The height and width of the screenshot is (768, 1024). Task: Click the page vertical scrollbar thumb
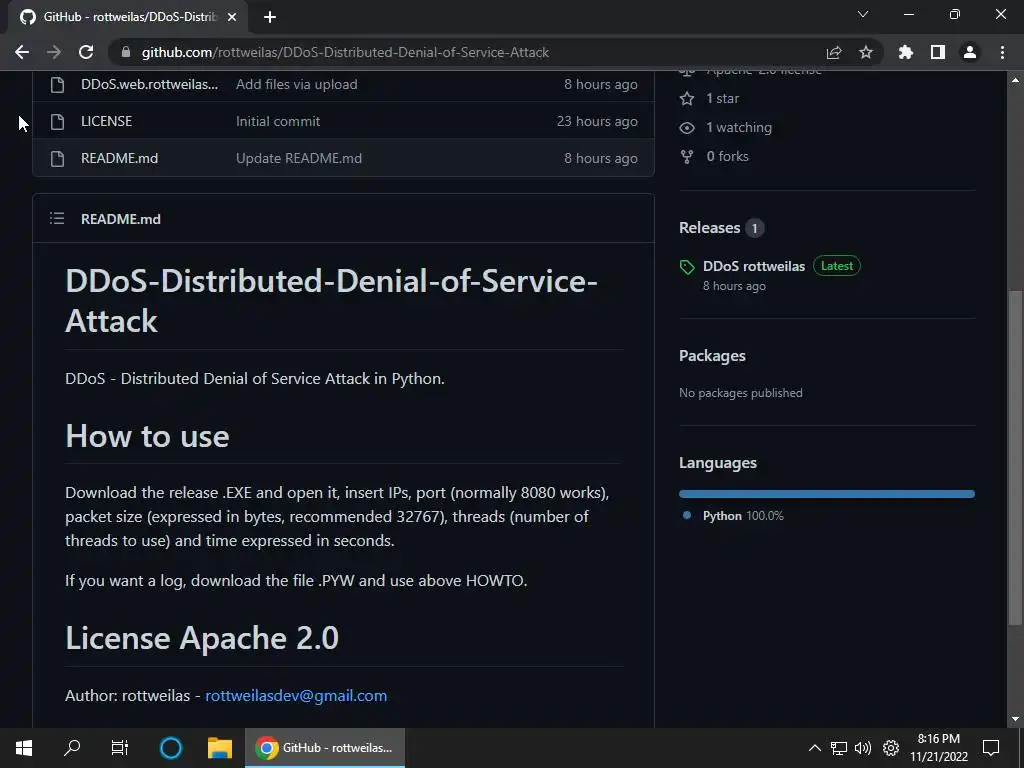tap(1015, 457)
